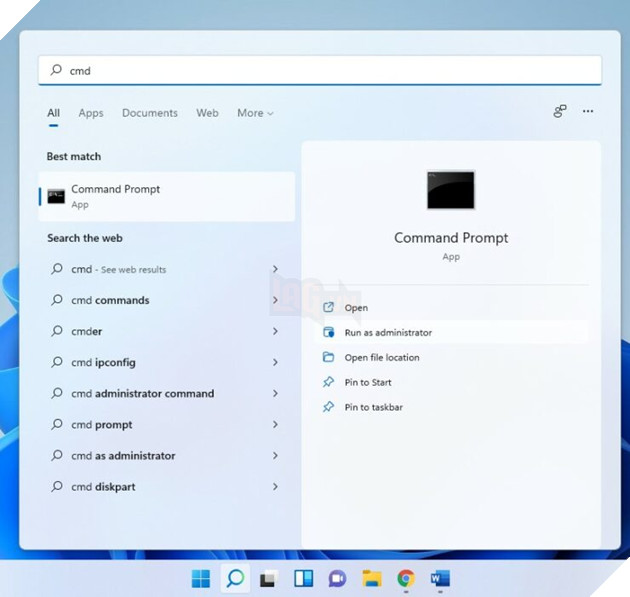Click the Search magnifier icon in taskbar
This screenshot has width=630, height=597.
(x=235, y=579)
